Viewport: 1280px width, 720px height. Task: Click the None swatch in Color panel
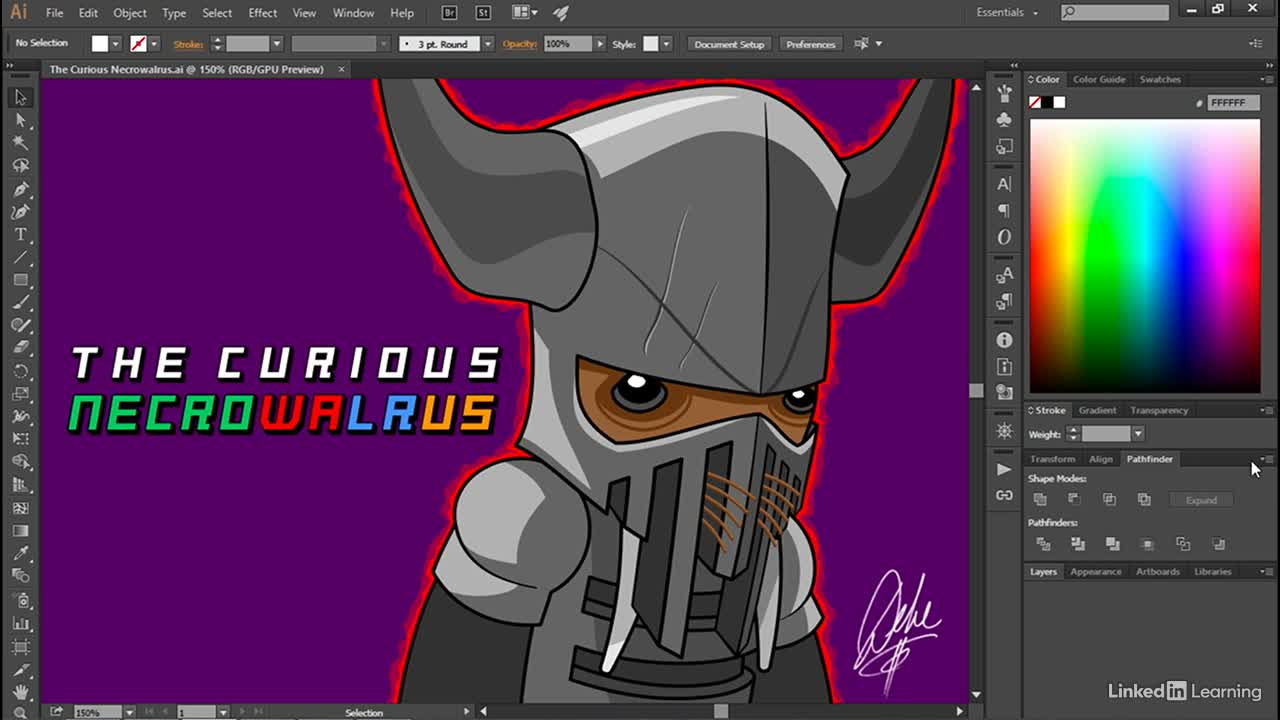(x=1035, y=102)
